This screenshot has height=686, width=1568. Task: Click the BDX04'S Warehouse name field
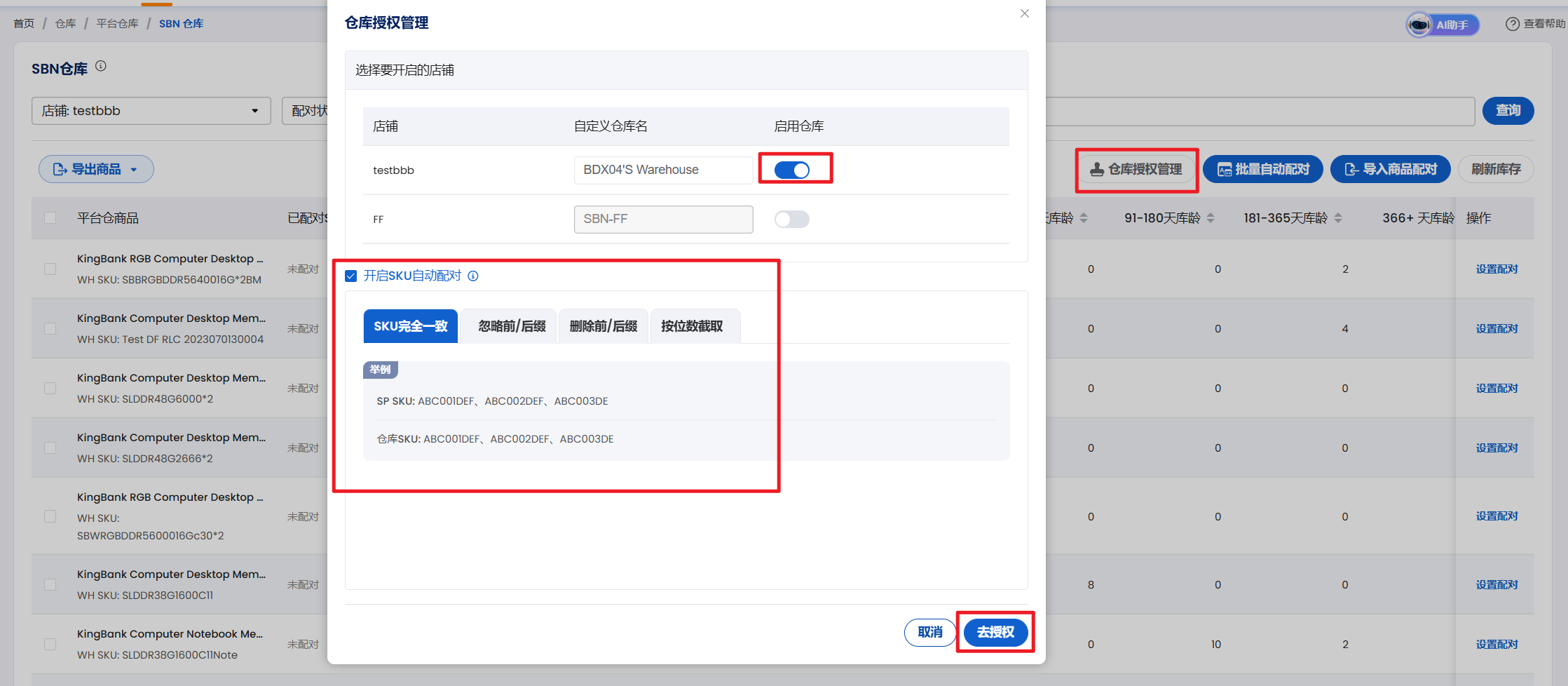click(x=663, y=170)
